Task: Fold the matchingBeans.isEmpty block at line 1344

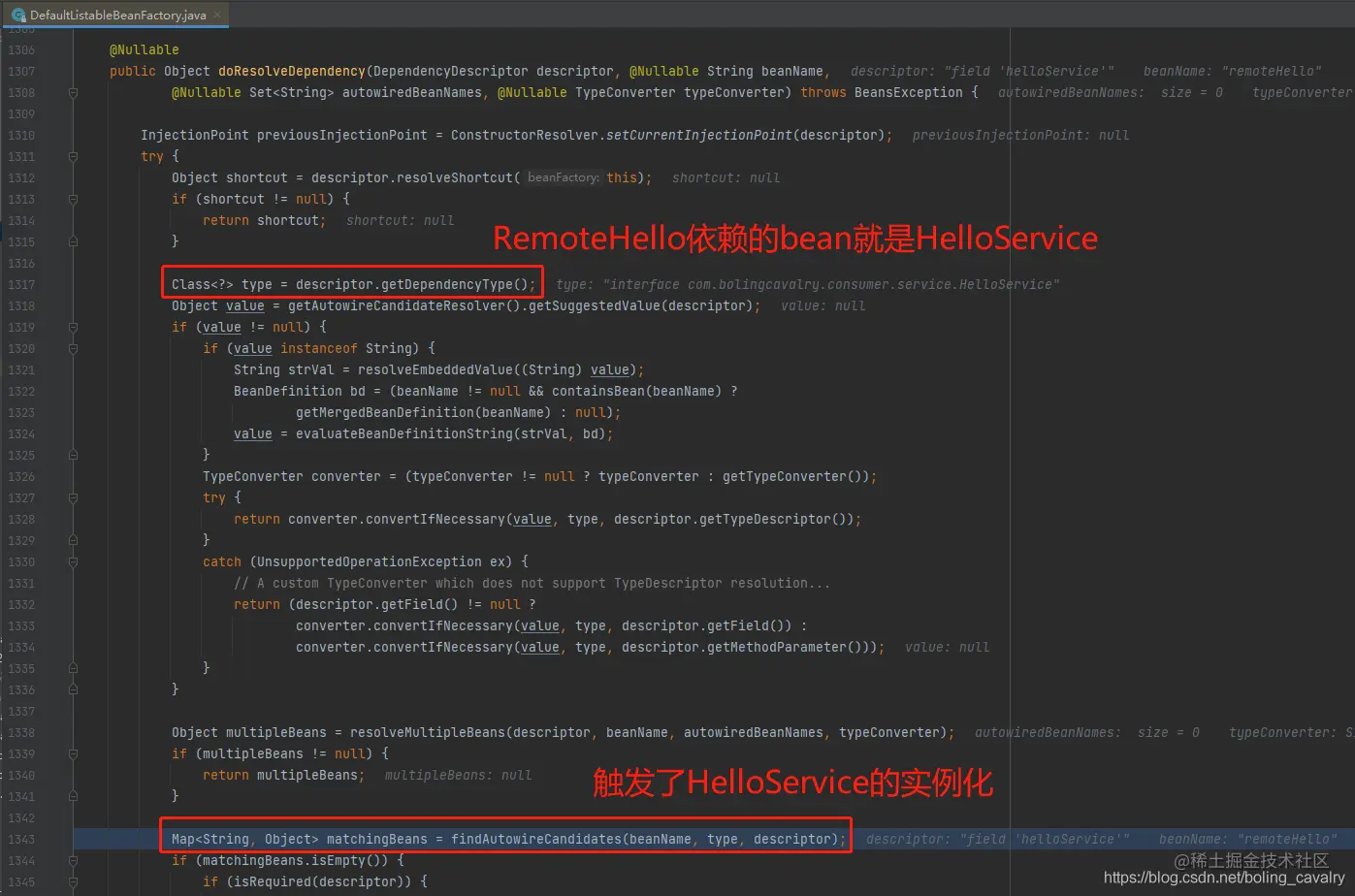Action: click(x=73, y=861)
